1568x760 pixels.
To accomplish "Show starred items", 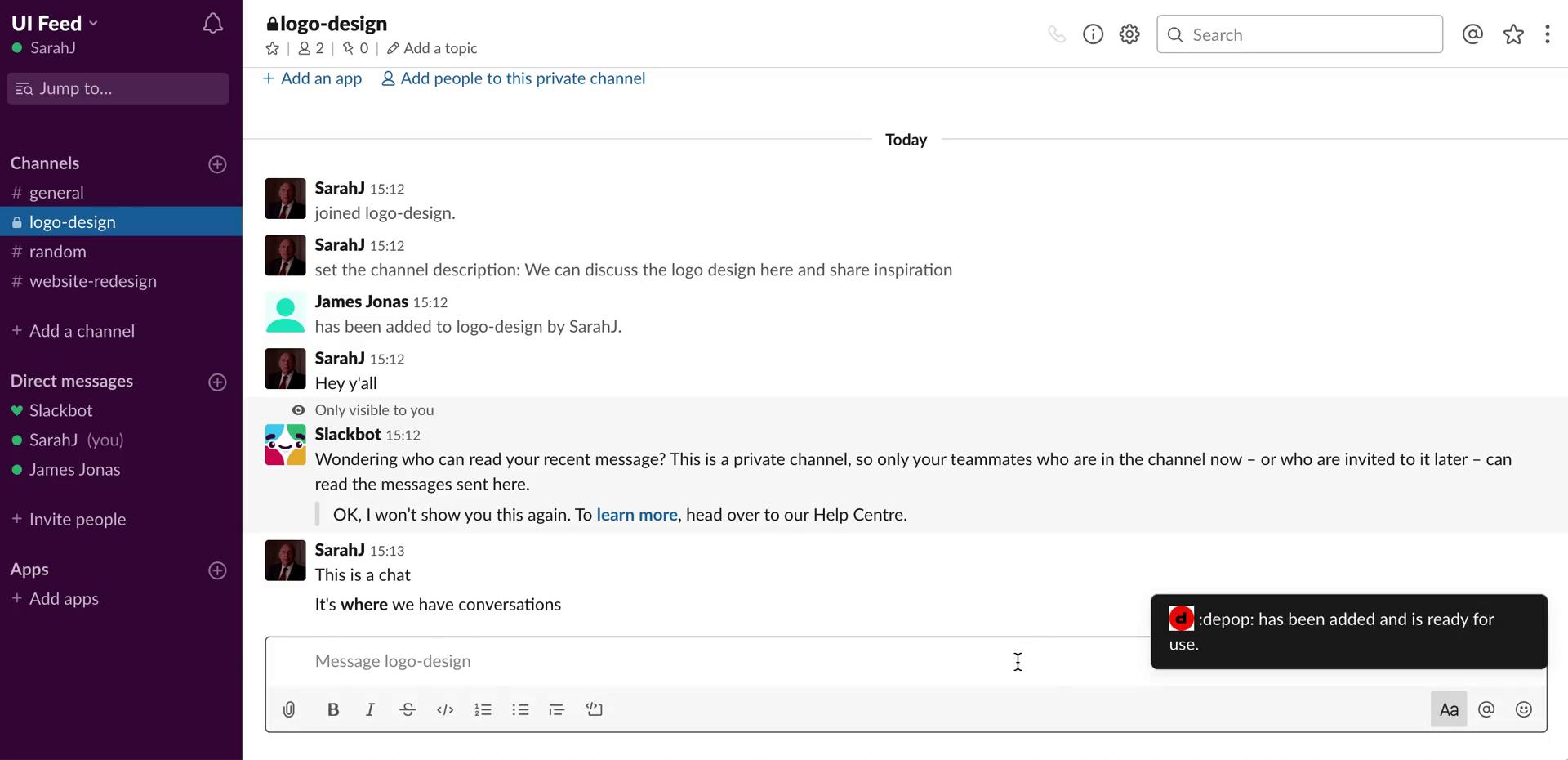I will coord(1513,34).
